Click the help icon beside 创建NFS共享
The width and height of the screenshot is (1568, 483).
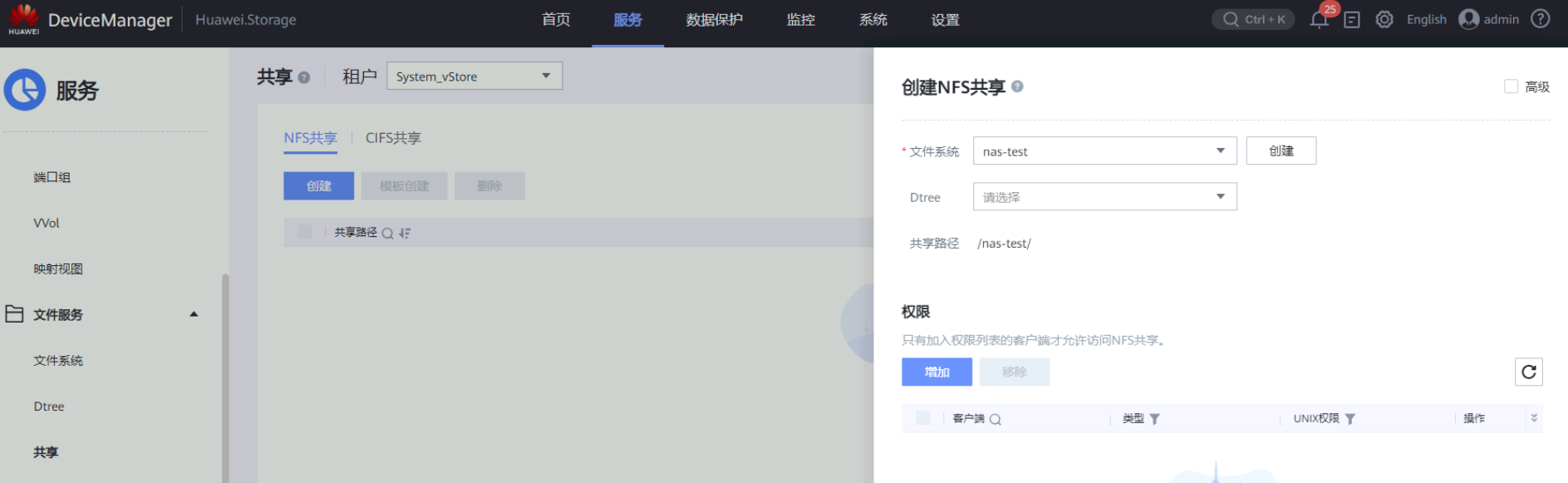1017,86
